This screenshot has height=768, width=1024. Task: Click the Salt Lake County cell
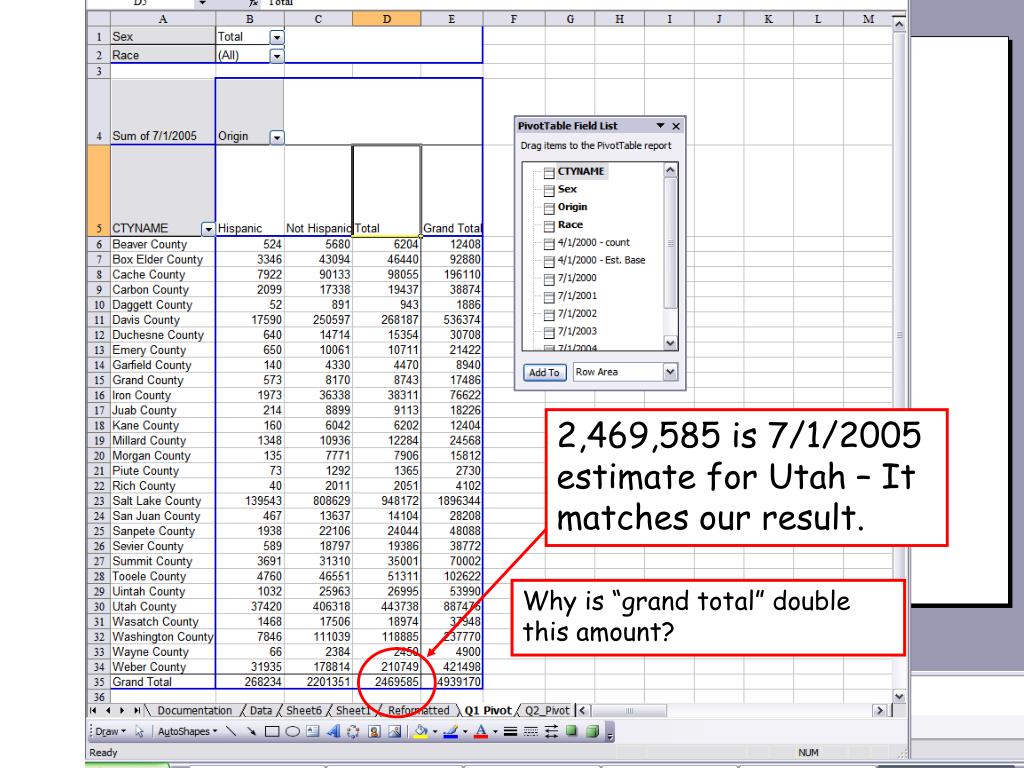163,501
